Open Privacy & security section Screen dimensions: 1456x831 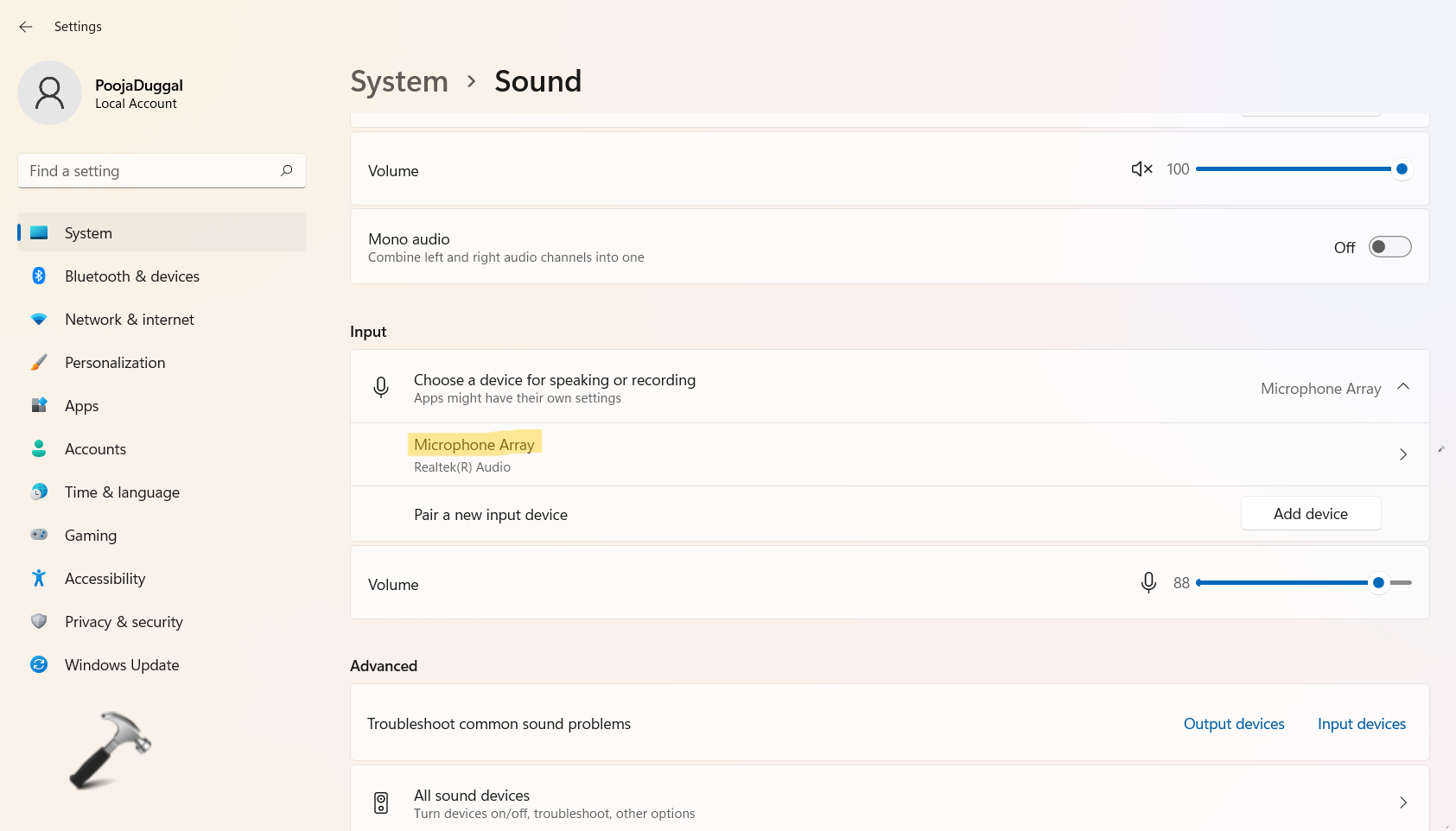pyautogui.click(x=124, y=622)
